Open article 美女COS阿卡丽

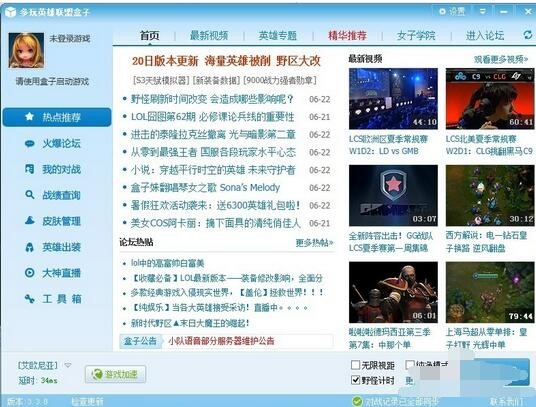[216, 223]
